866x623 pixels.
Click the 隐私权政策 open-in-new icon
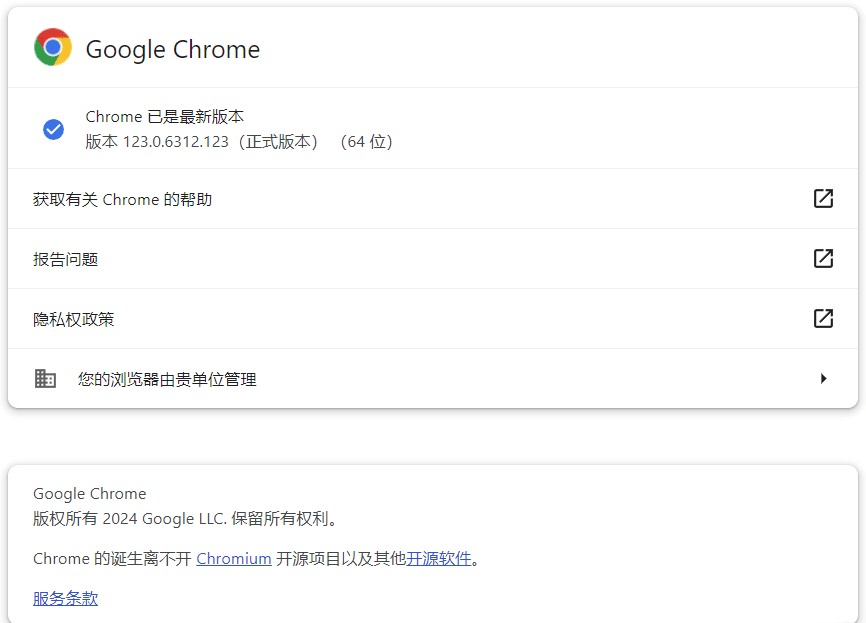coord(823,319)
